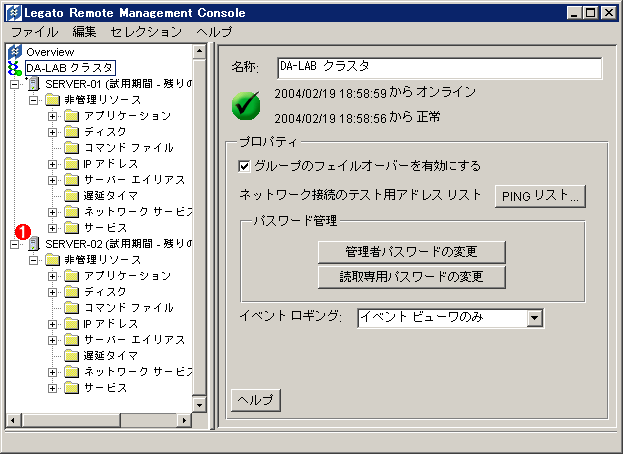Click コマンド ファイル folder icon under SERVER-02
Screen dimensions: 623x454
tap(72, 308)
